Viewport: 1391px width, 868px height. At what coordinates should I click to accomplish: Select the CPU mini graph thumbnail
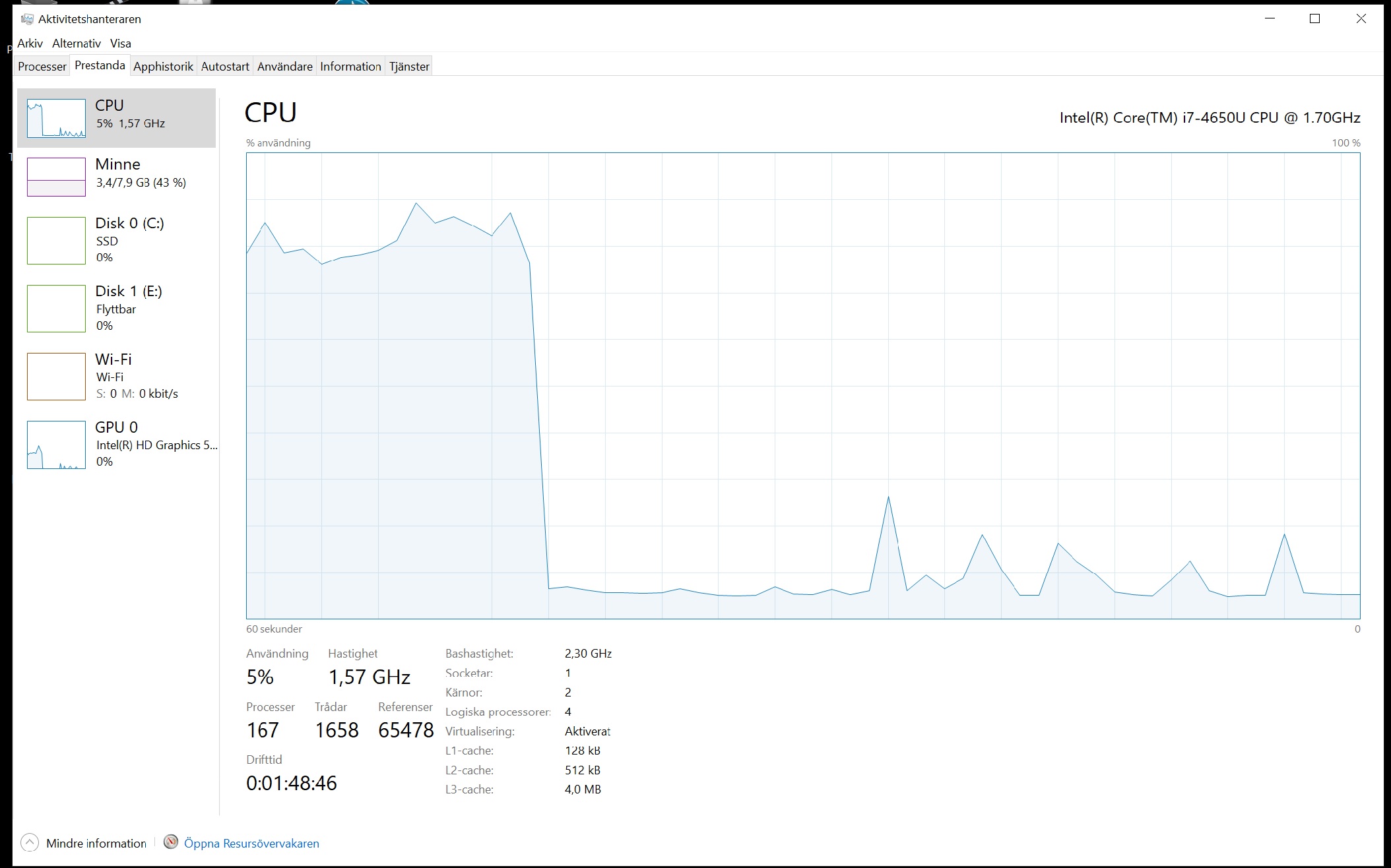tap(56, 118)
